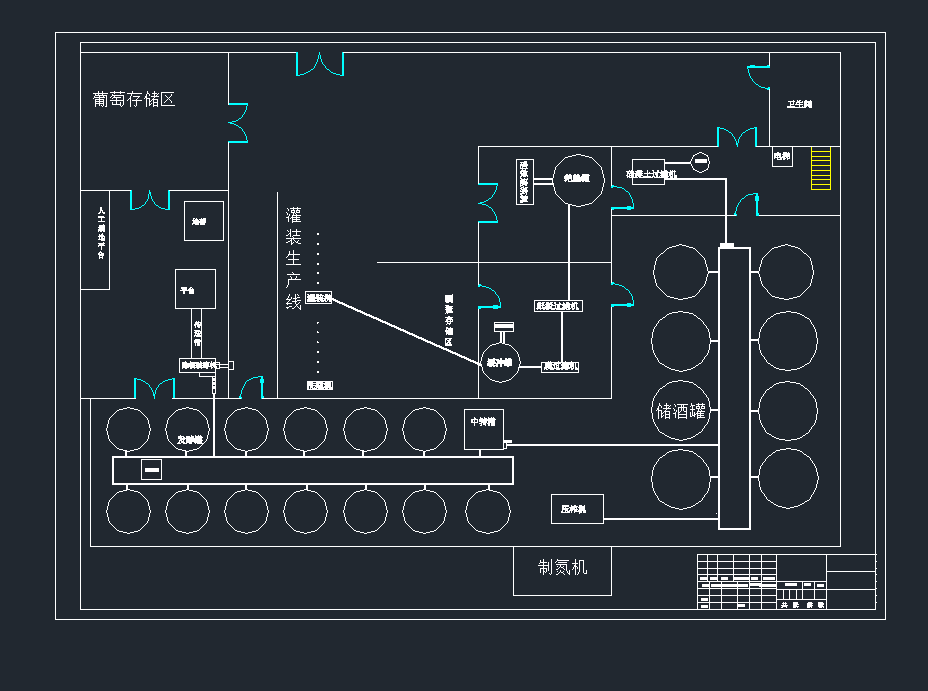The width and height of the screenshot is (928, 691).
Task: Click the 中转槽 transfer tank box
Action: [x=484, y=428]
